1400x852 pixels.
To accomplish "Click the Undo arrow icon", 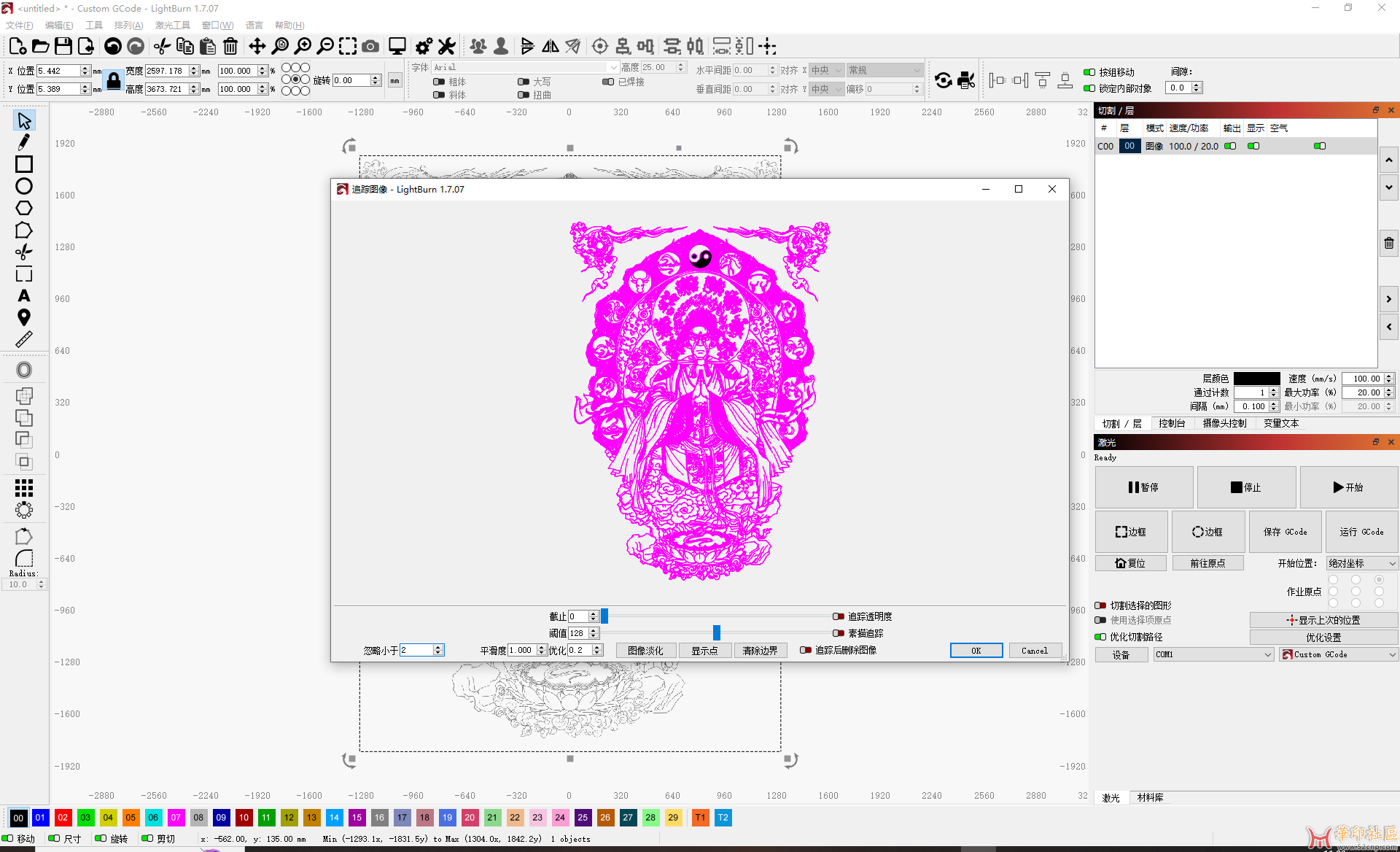I will click(113, 47).
